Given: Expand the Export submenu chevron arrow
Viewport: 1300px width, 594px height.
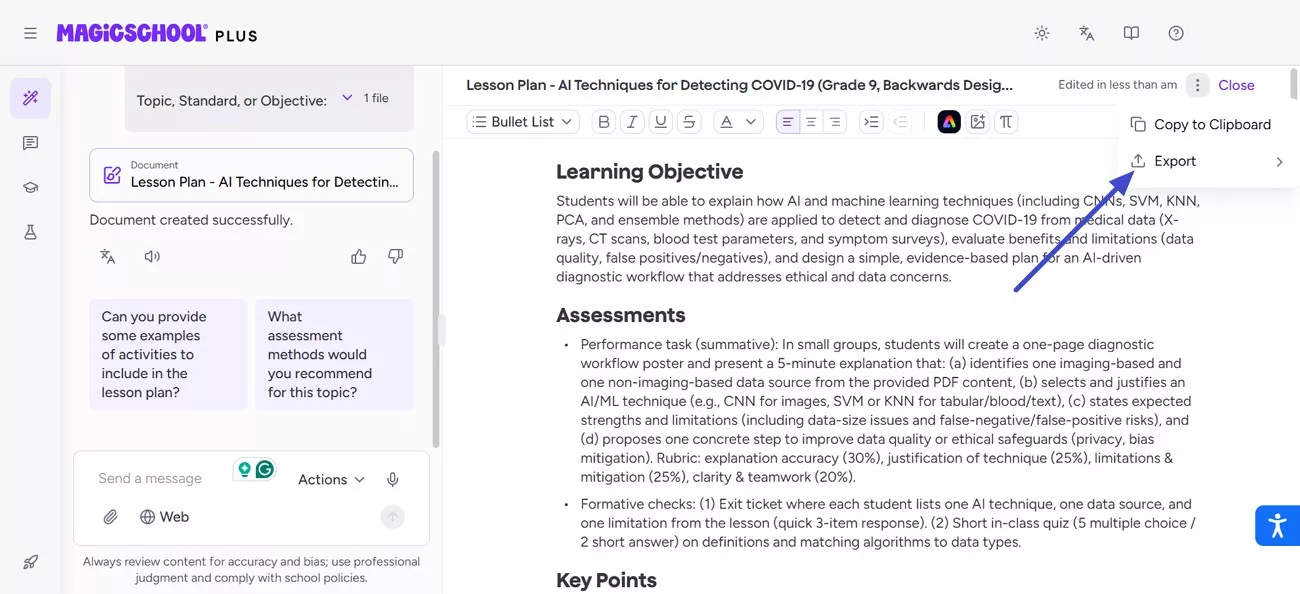Looking at the screenshot, I should [1279, 161].
